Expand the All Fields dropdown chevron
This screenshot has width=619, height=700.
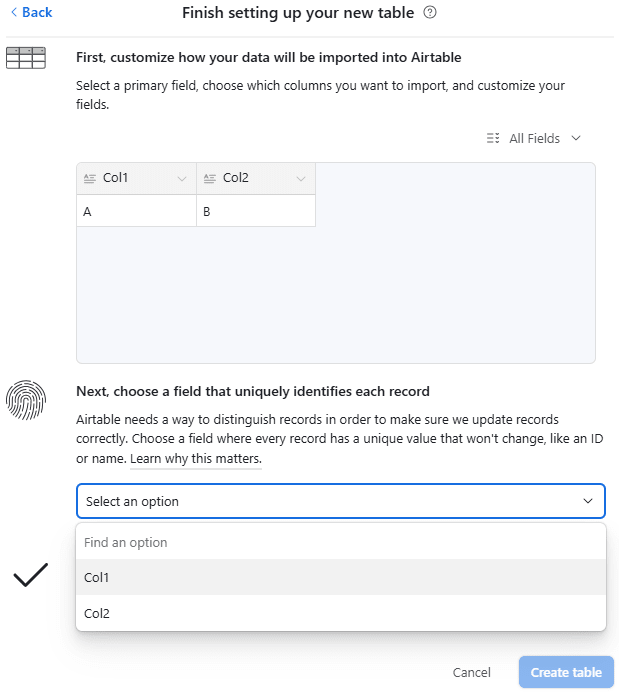576,138
